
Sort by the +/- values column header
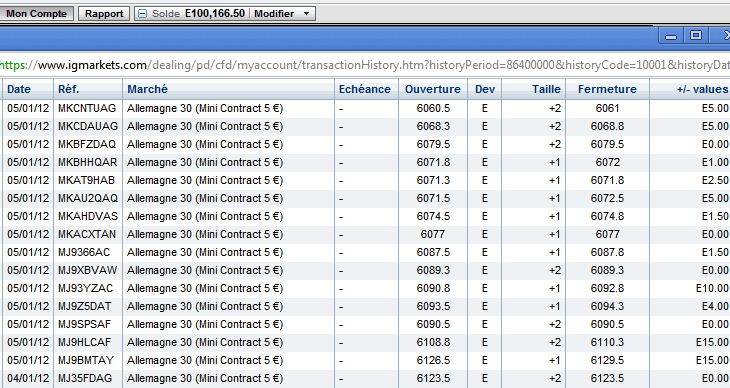click(x=690, y=89)
